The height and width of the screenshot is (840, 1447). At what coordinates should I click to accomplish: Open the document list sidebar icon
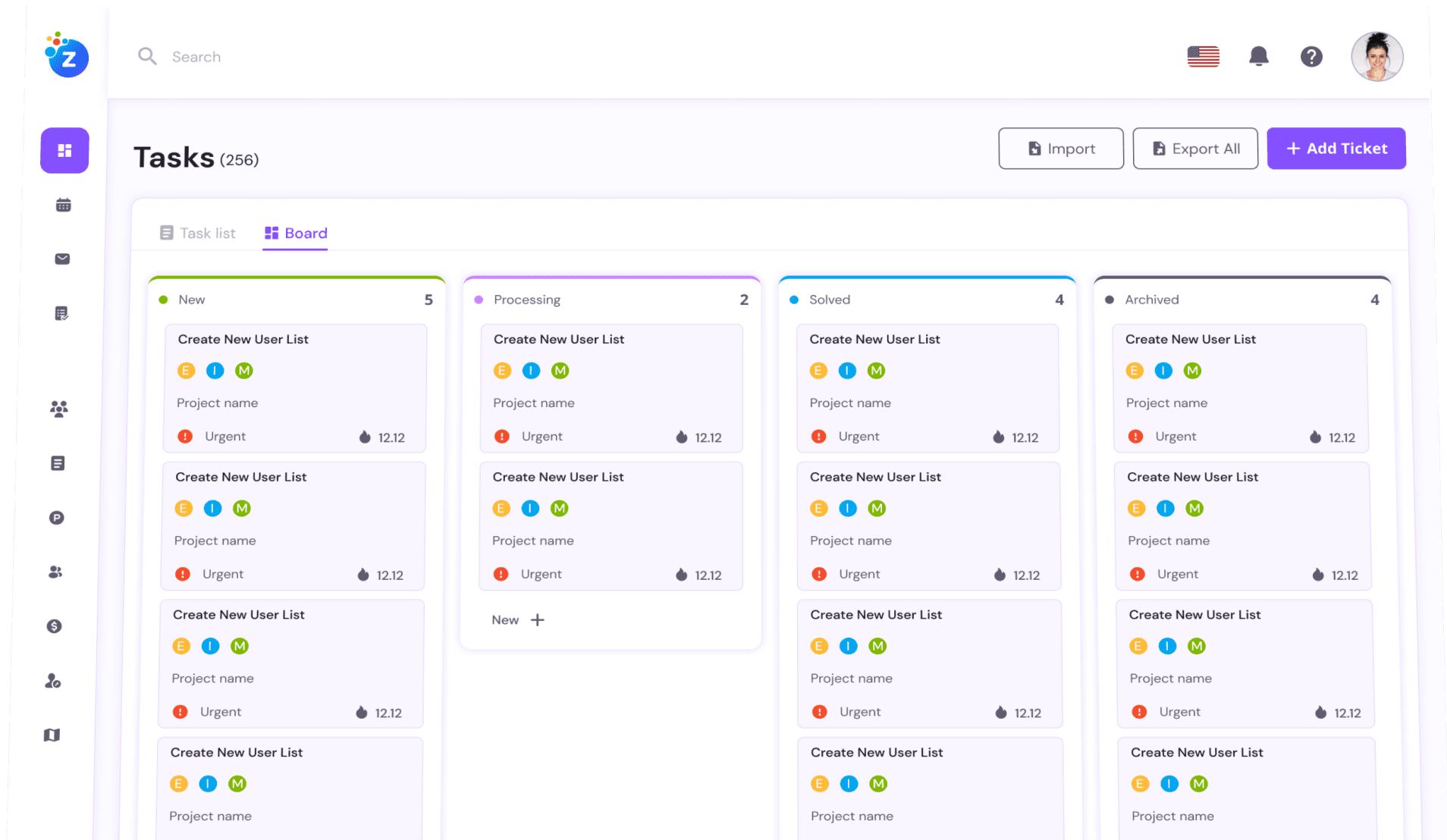coord(58,463)
